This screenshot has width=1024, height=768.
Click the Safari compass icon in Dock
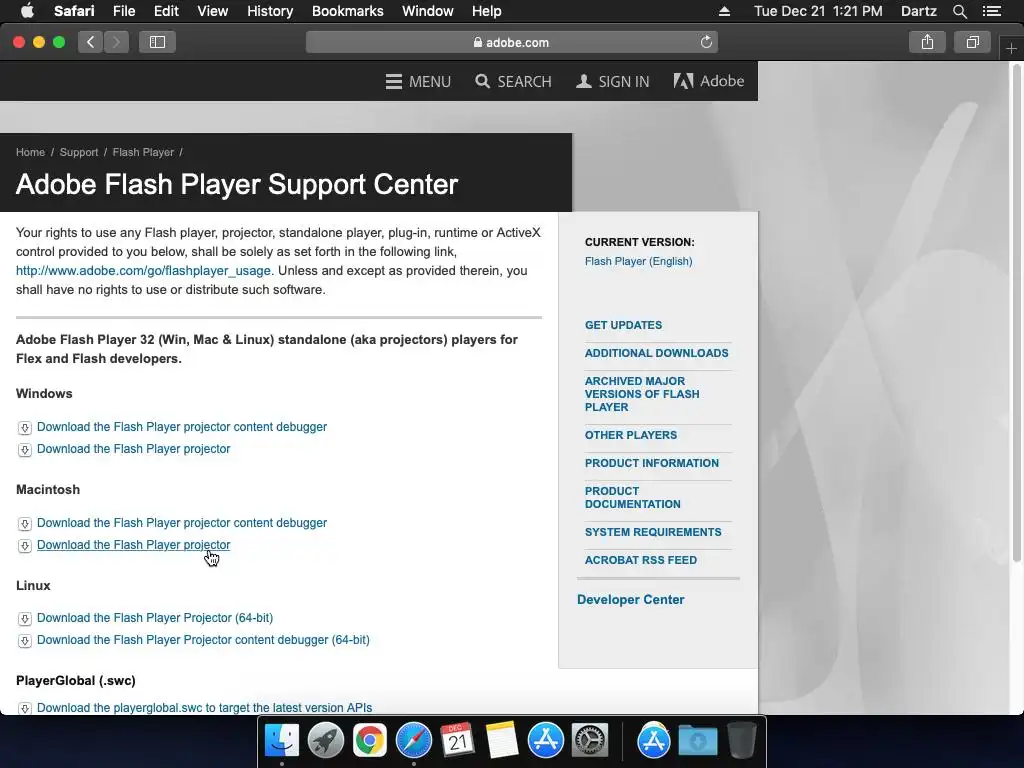point(413,741)
